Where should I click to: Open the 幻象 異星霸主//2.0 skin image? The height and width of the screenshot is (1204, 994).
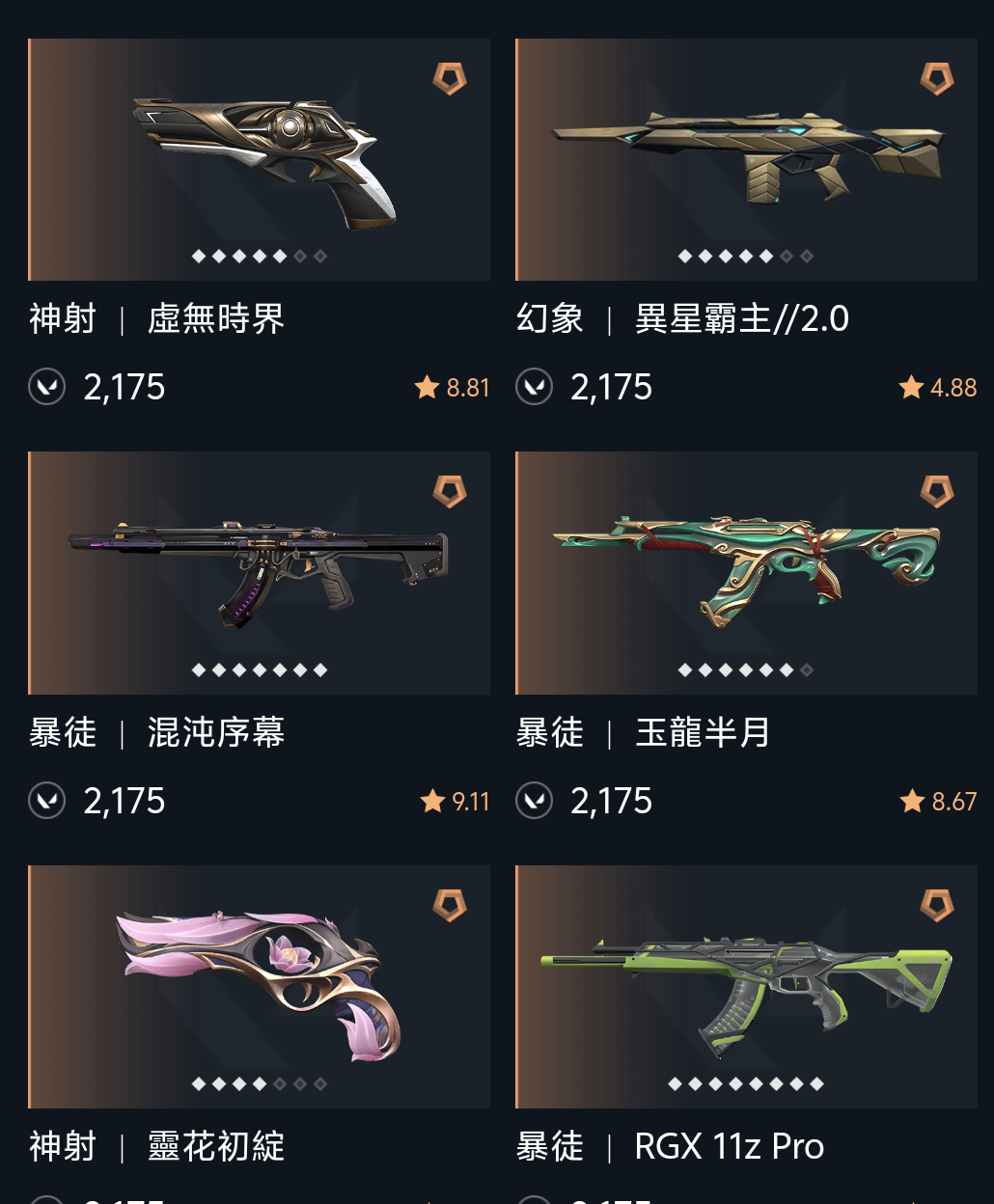747,159
